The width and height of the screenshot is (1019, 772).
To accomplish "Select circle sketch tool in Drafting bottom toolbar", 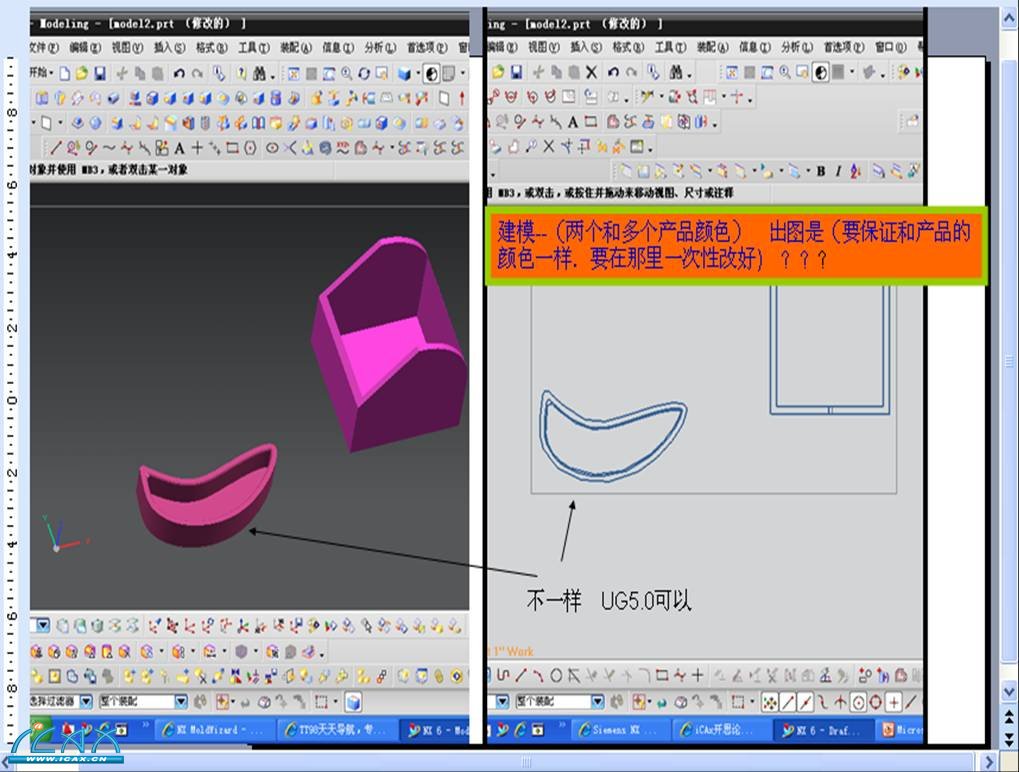I will (556, 675).
